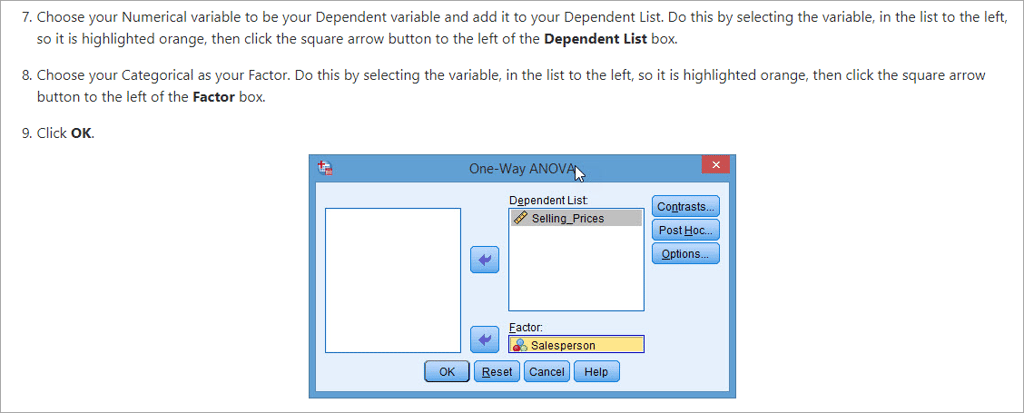Click the One-Way ANOVA dialog system icon

click(x=324, y=169)
